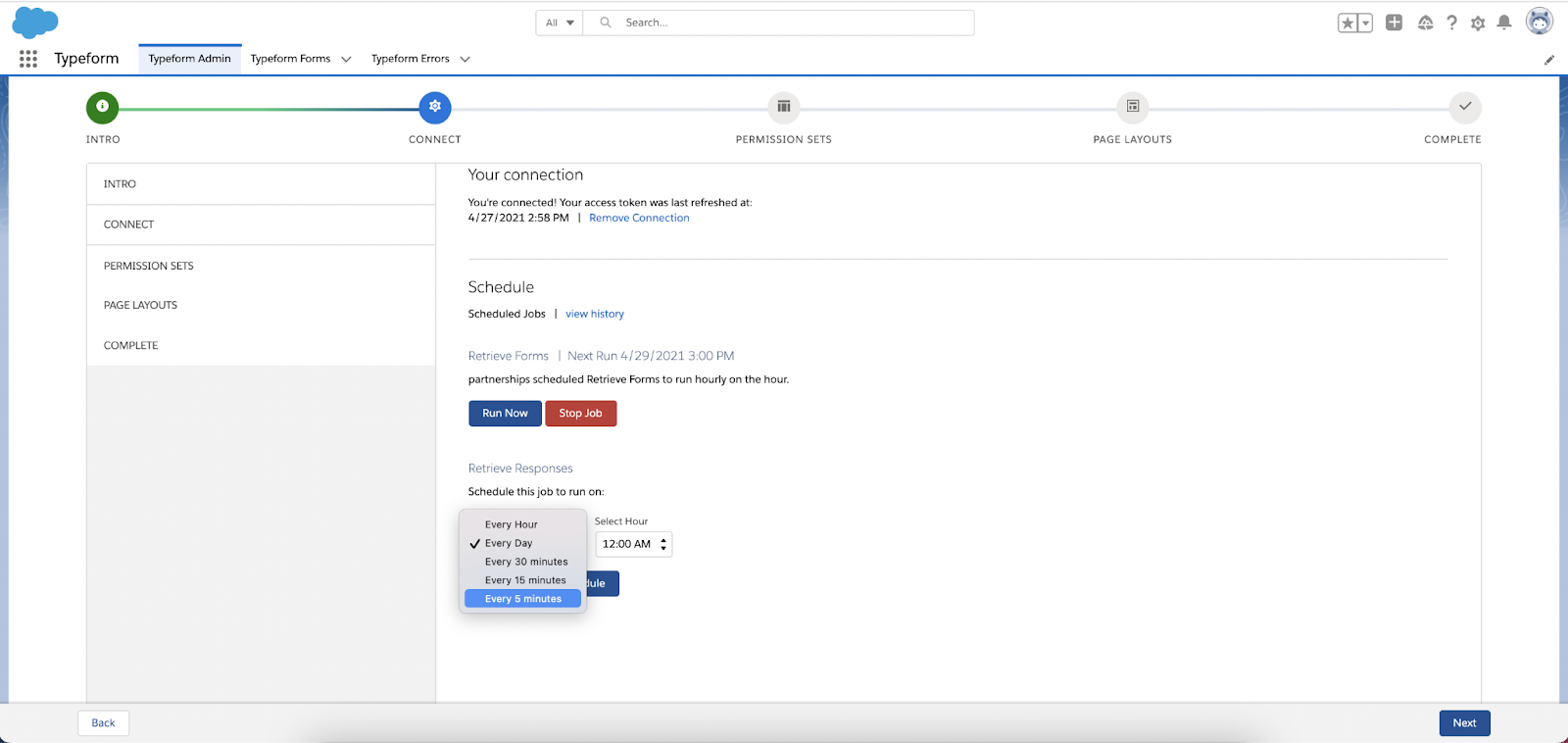The height and width of the screenshot is (743, 1568).
Task: Select PERMISSION SETS in the sidebar
Action: tap(261, 266)
